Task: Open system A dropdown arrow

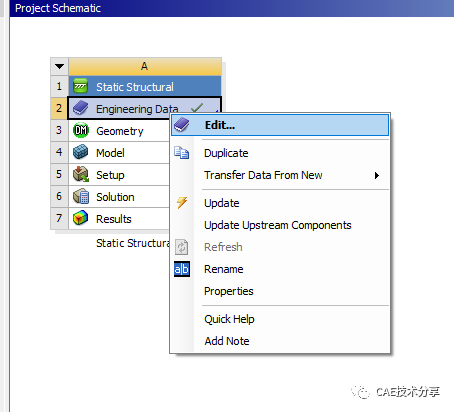Action: click(60, 66)
